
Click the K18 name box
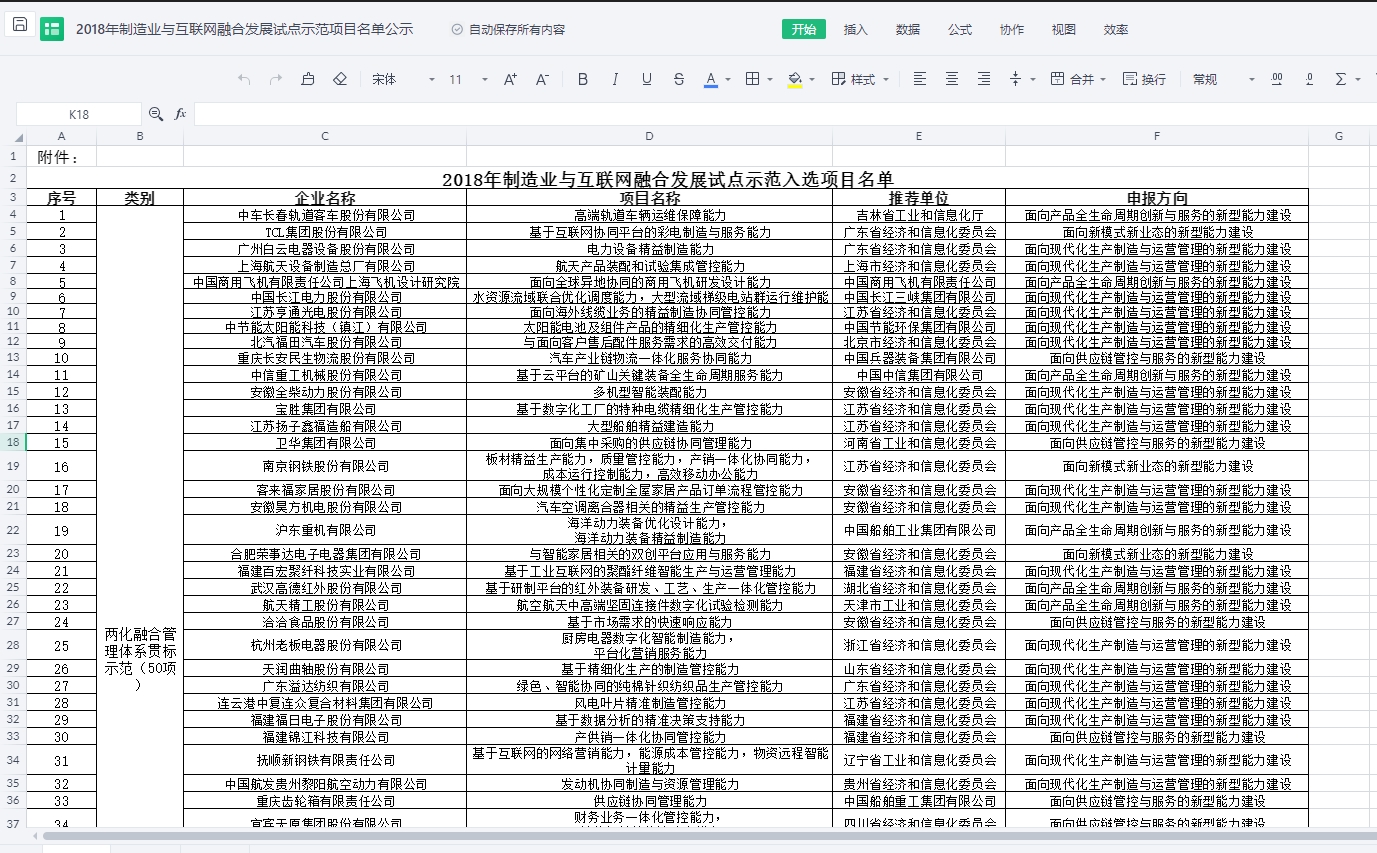(x=79, y=114)
